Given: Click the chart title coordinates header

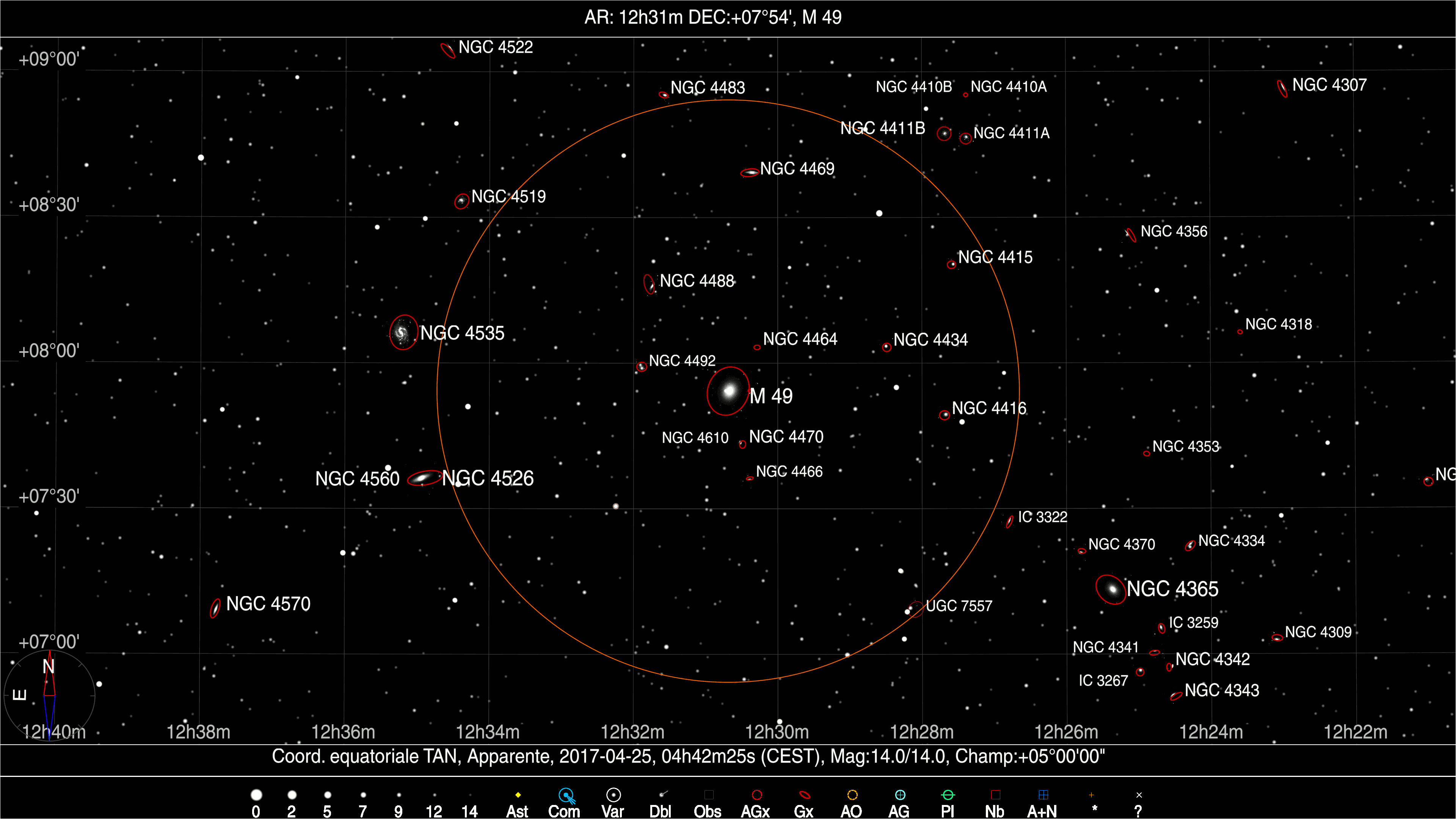Looking at the screenshot, I should click(713, 17).
